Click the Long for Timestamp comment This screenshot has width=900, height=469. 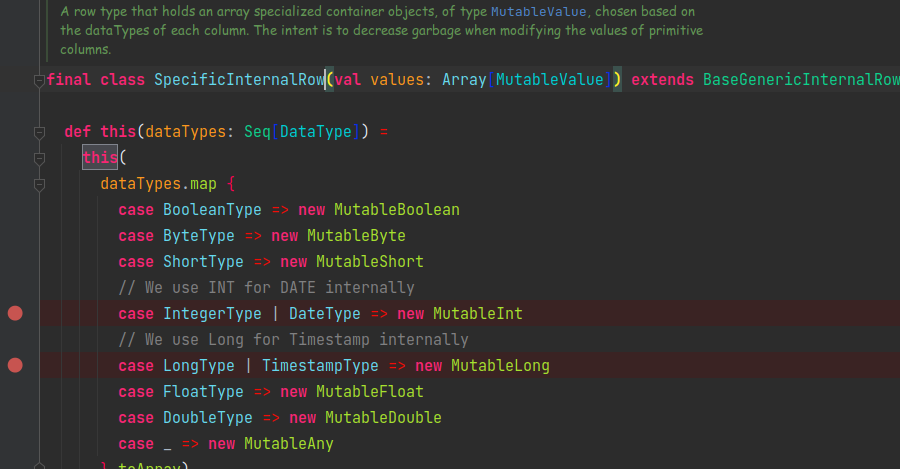tap(293, 339)
